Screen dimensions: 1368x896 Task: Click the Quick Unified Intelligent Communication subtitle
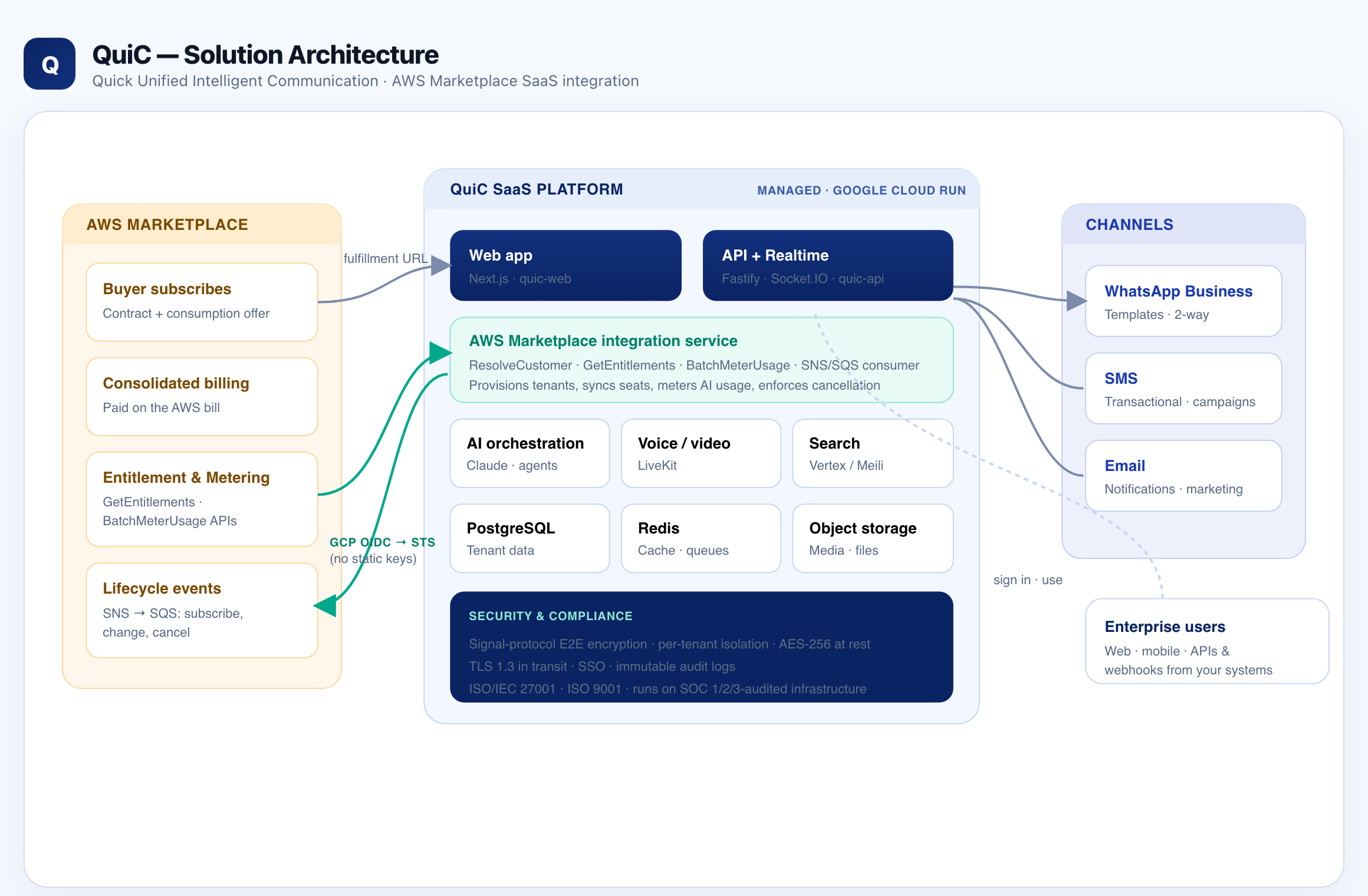point(366,81)
